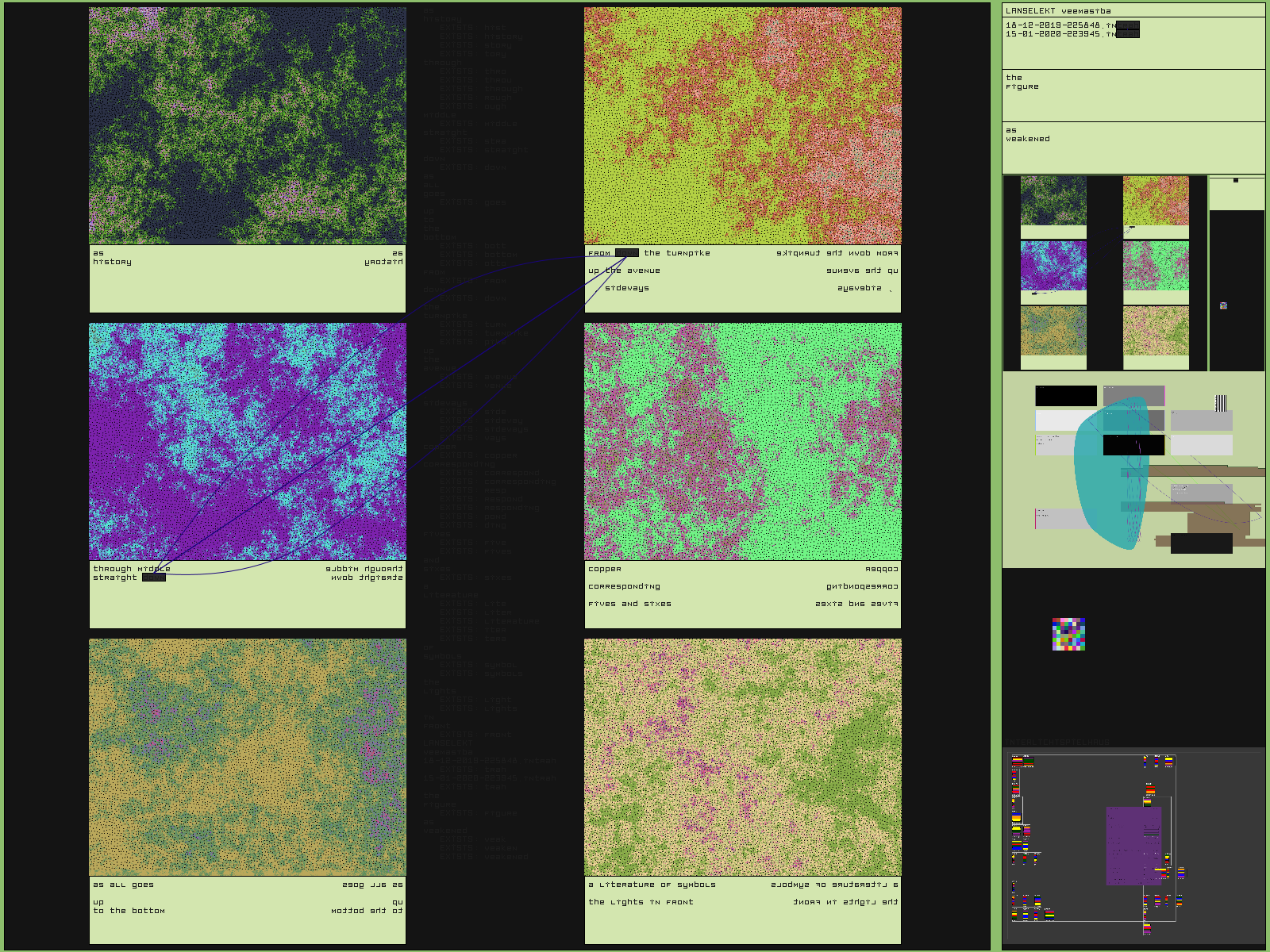Click the 'as history' caption
The image size is (1270, 952).
click(112, 258)
